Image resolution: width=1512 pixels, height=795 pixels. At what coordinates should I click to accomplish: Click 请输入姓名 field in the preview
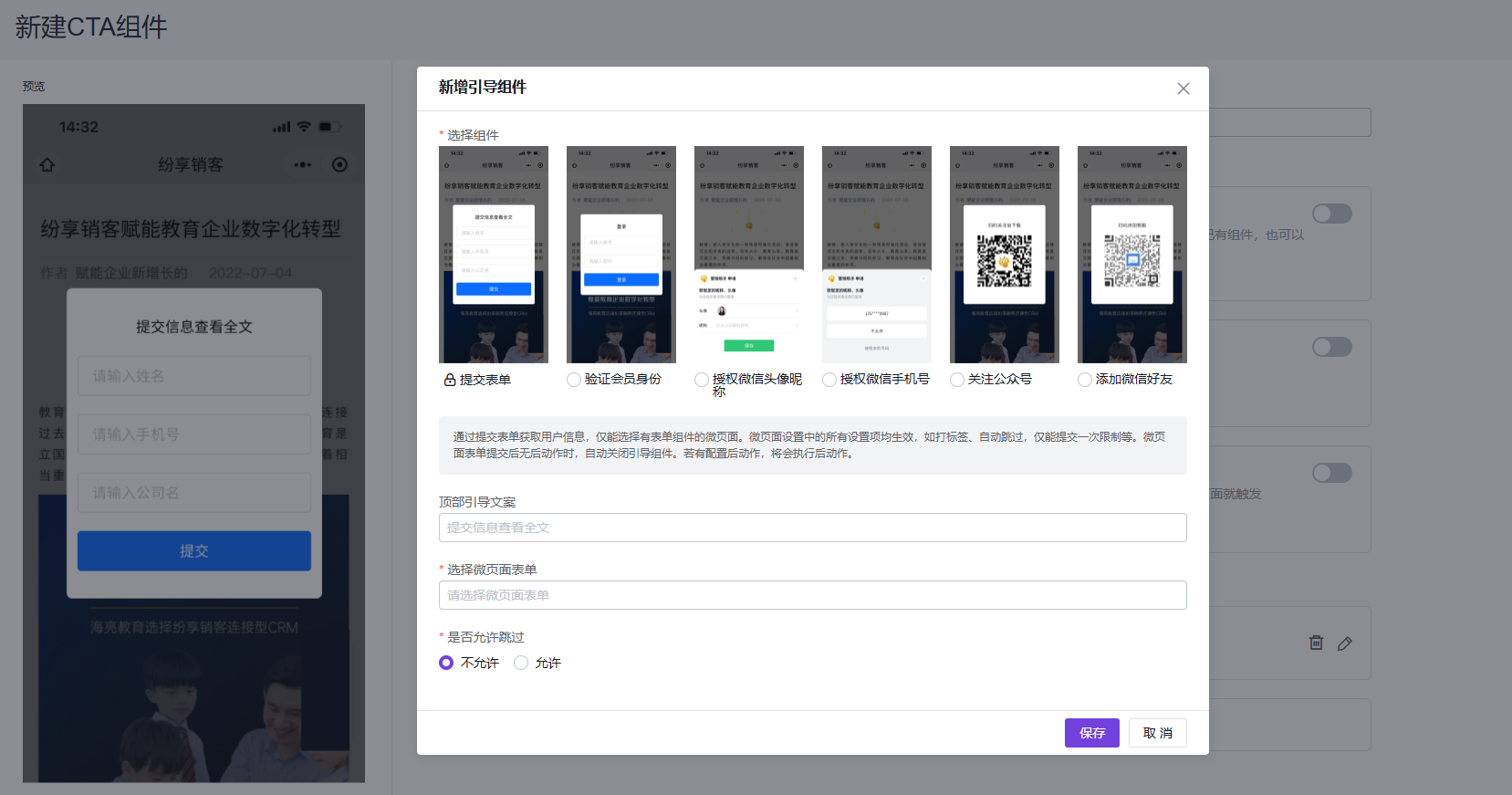coord(194,376)
